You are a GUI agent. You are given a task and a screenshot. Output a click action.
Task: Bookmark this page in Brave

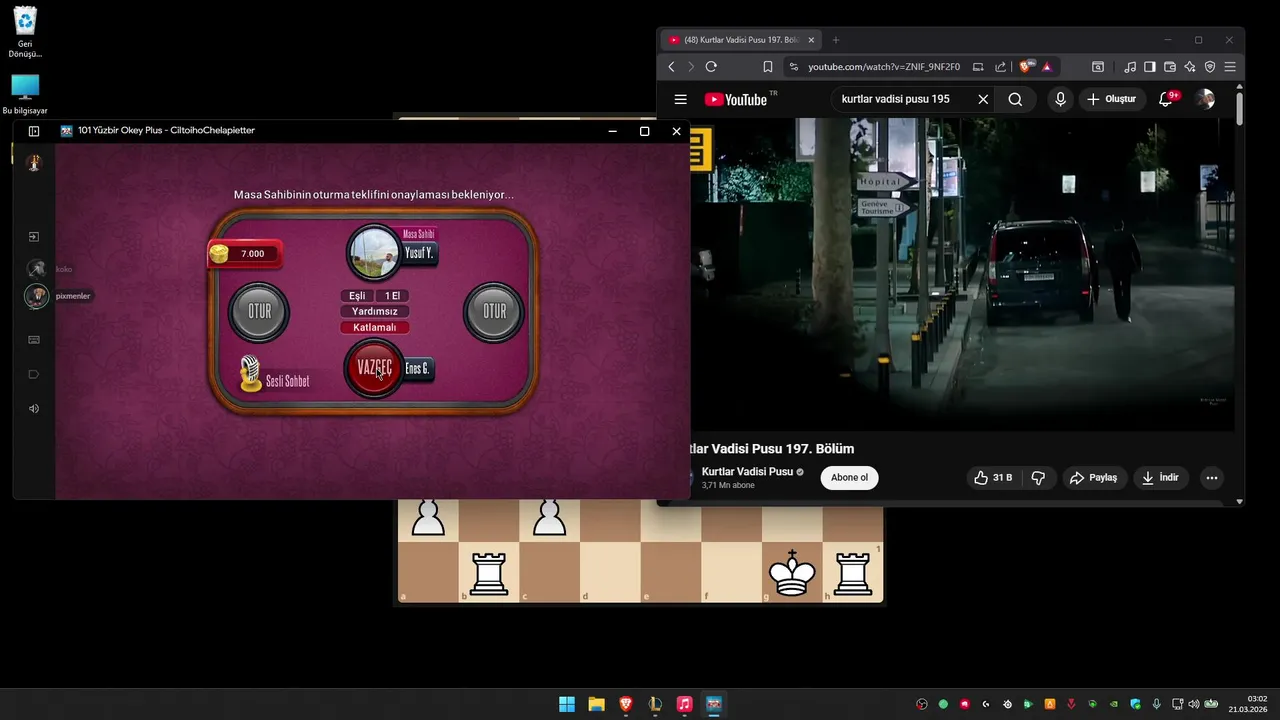pos(768,67)
